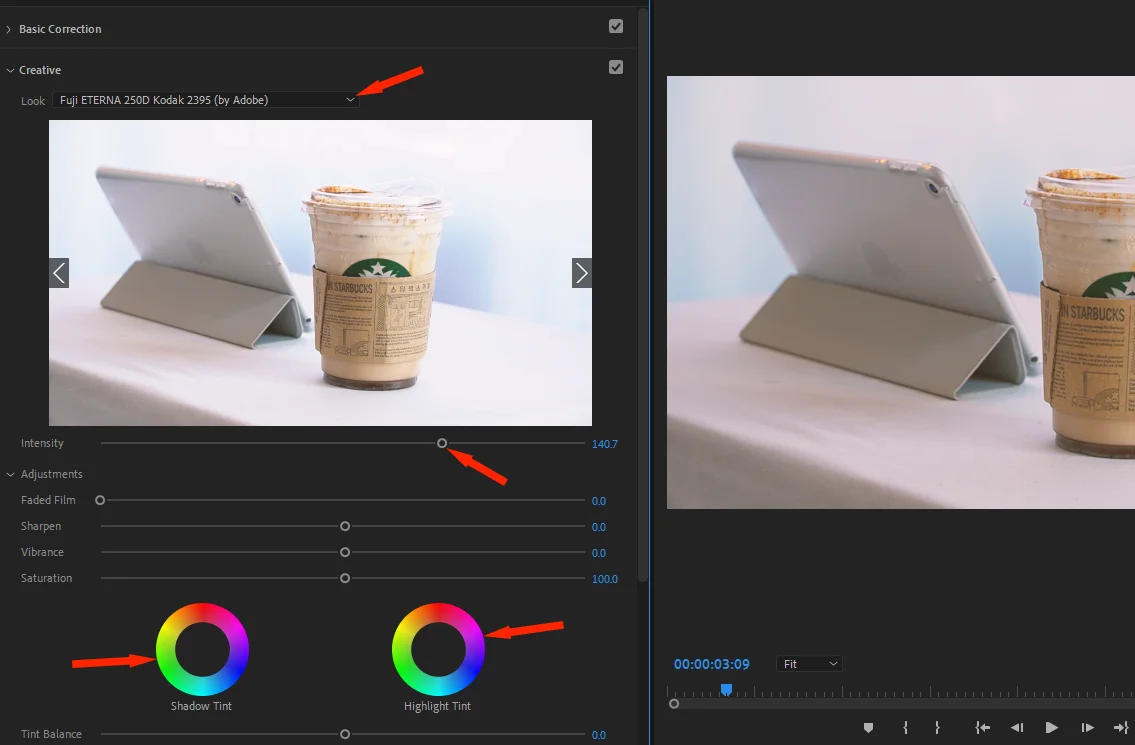This screenshot has width=1135, height=745.
Task: Step back one frame
Action: pyautogui.click(x=1017, y=728)
